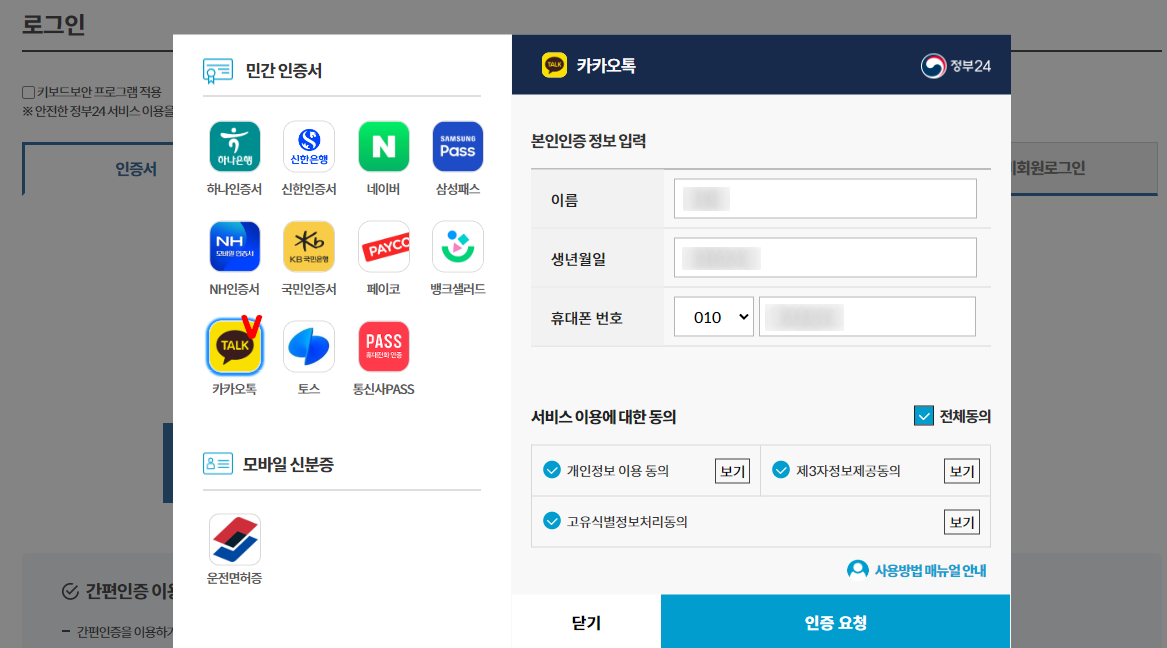Screen dimensions: 1167x648
Task: Select the 삼성패스 Samsung Pass icon
Action: pyautogui.click(x=458, y=147)
